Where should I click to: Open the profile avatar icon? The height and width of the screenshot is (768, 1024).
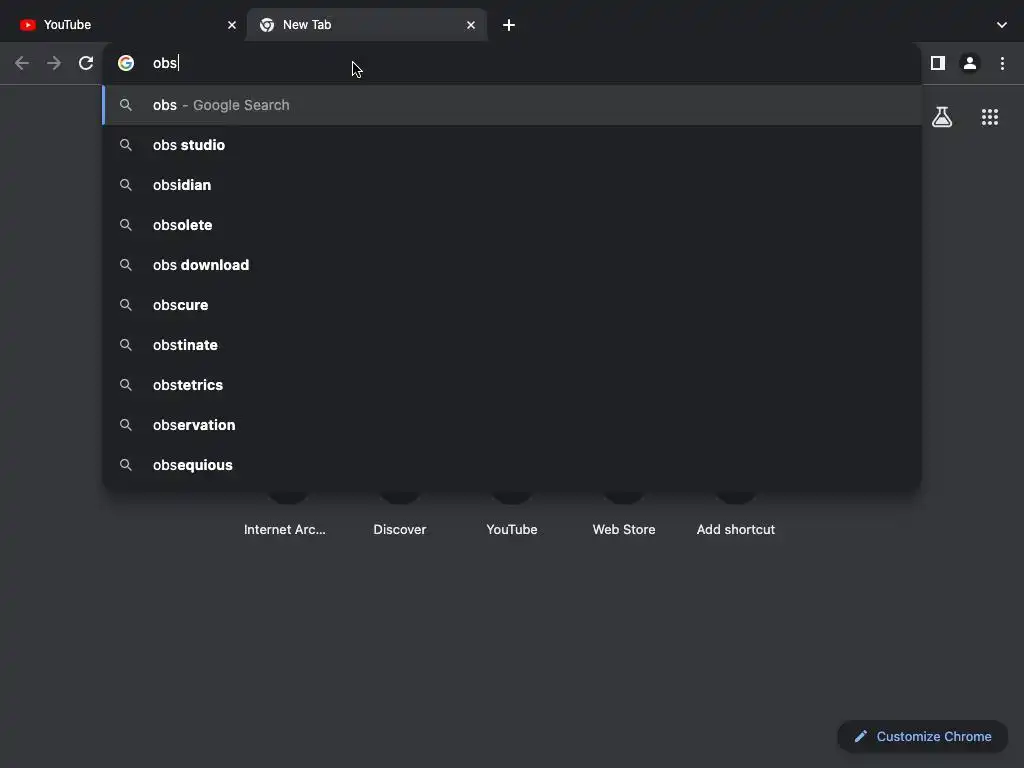[x=970, y=63]
